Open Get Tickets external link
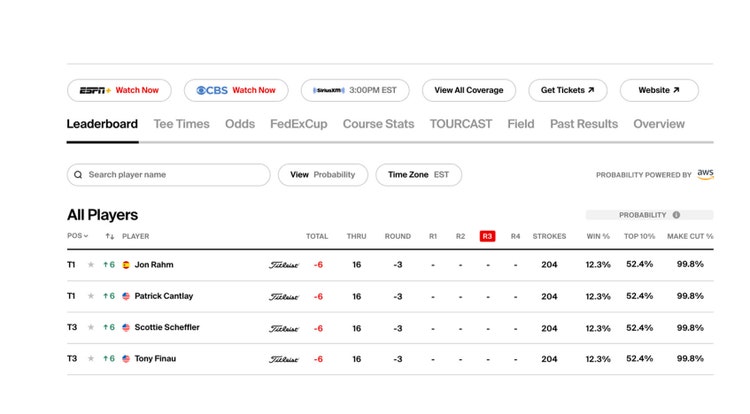 [567, 90]
